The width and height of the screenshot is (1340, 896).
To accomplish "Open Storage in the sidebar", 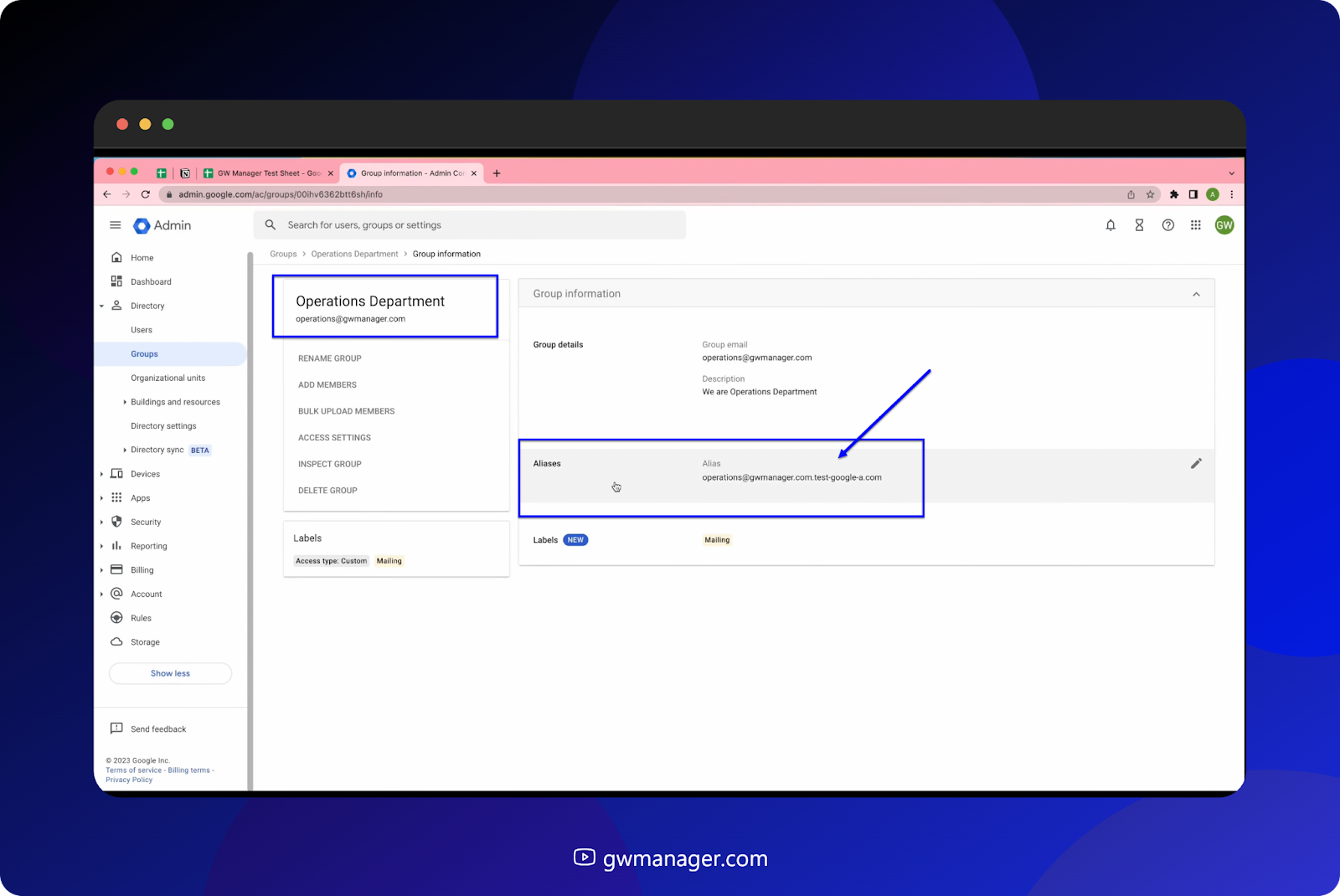I will point(145,642).
